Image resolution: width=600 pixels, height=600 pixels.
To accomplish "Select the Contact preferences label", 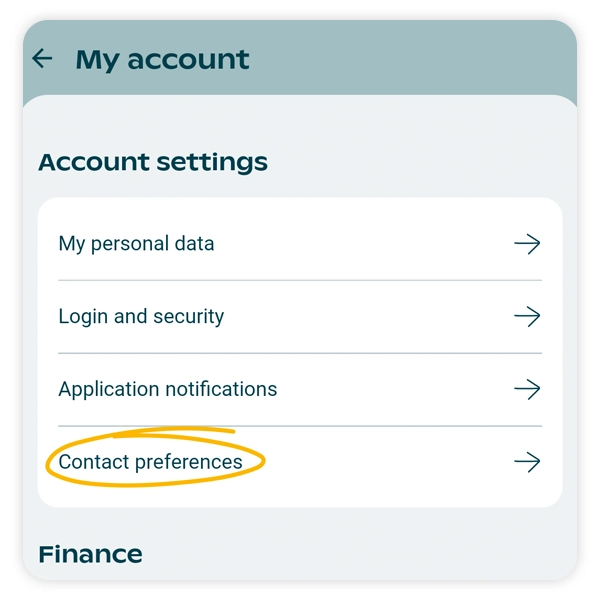I will pyautogui.click(x=150, y=461).
